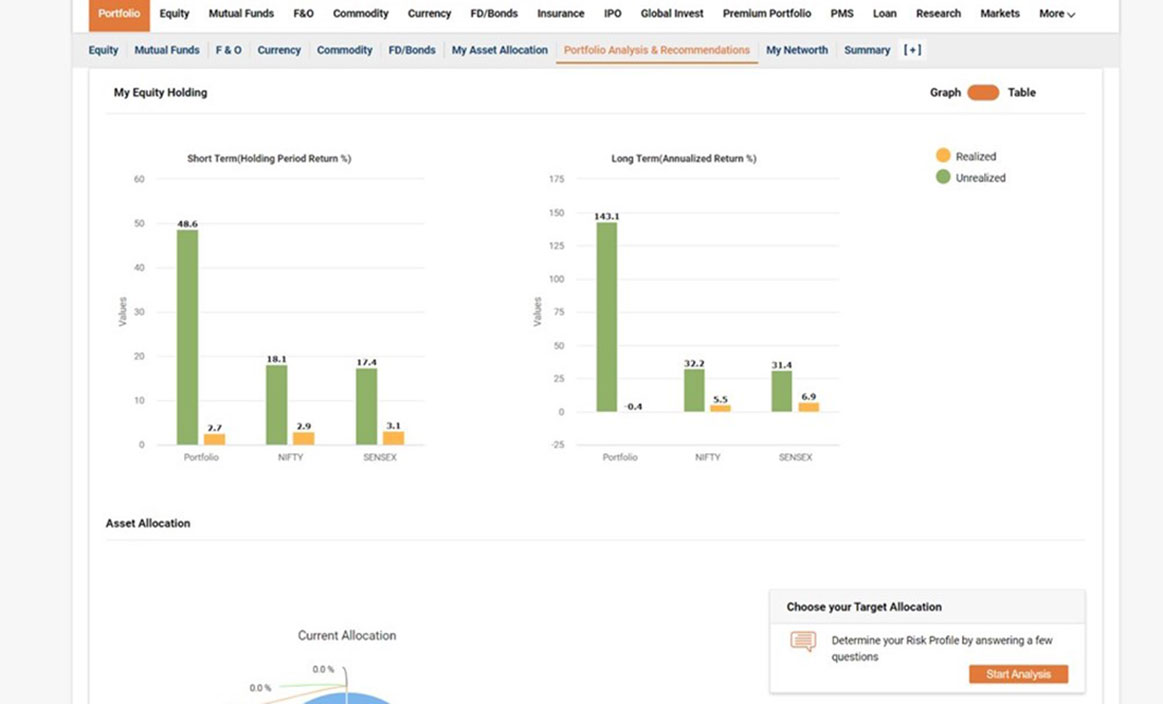Switch to the Mutual Funds sub-tab
This screenshot has height=704, width=1163.
[x=167, y=50]
